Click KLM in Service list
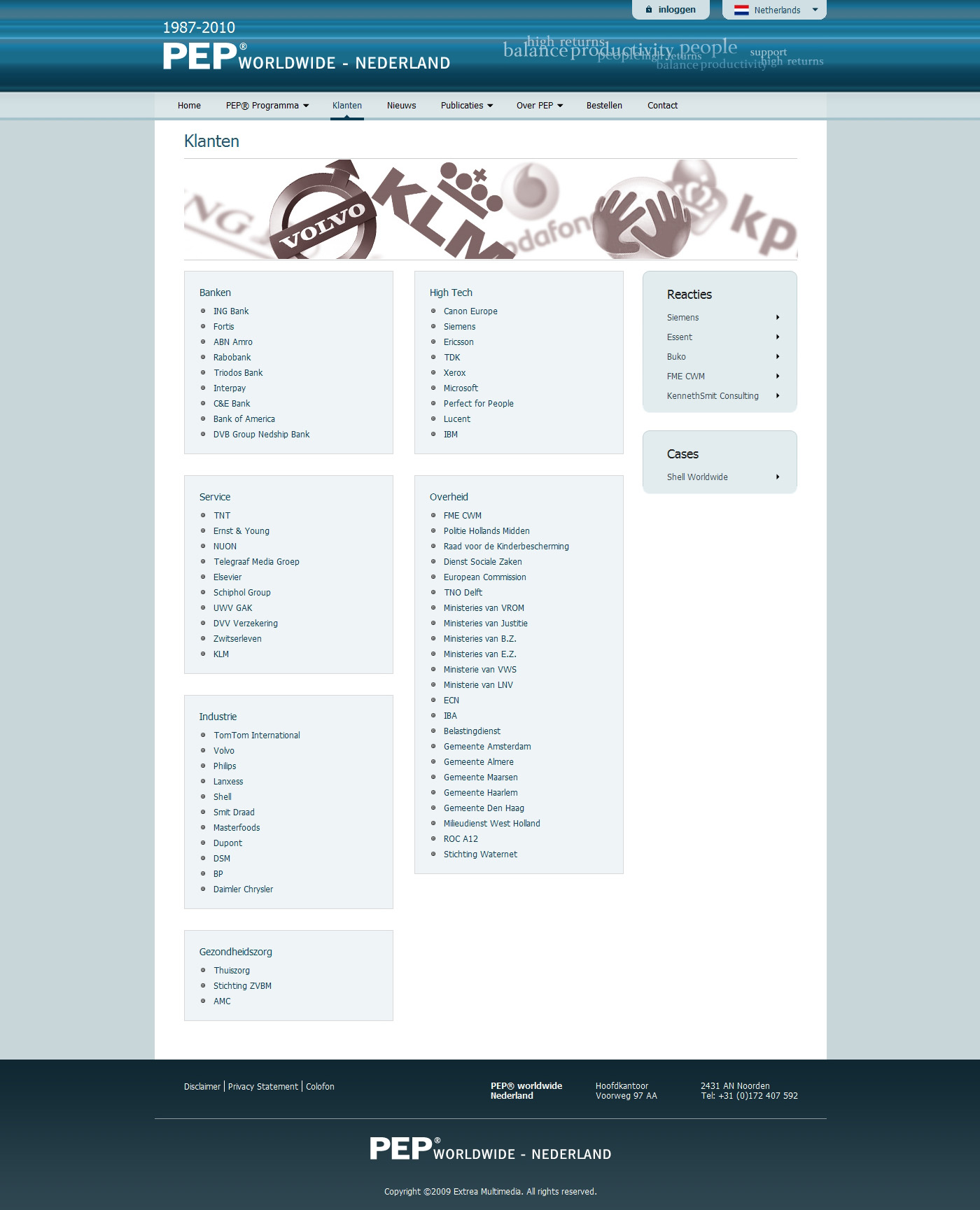Viewport: 980px width, 1210px height. point(221,654)
